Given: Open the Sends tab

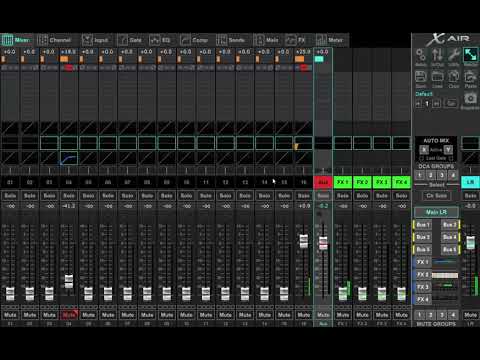Looking at the screenshot, I should [x=231, y=40].
